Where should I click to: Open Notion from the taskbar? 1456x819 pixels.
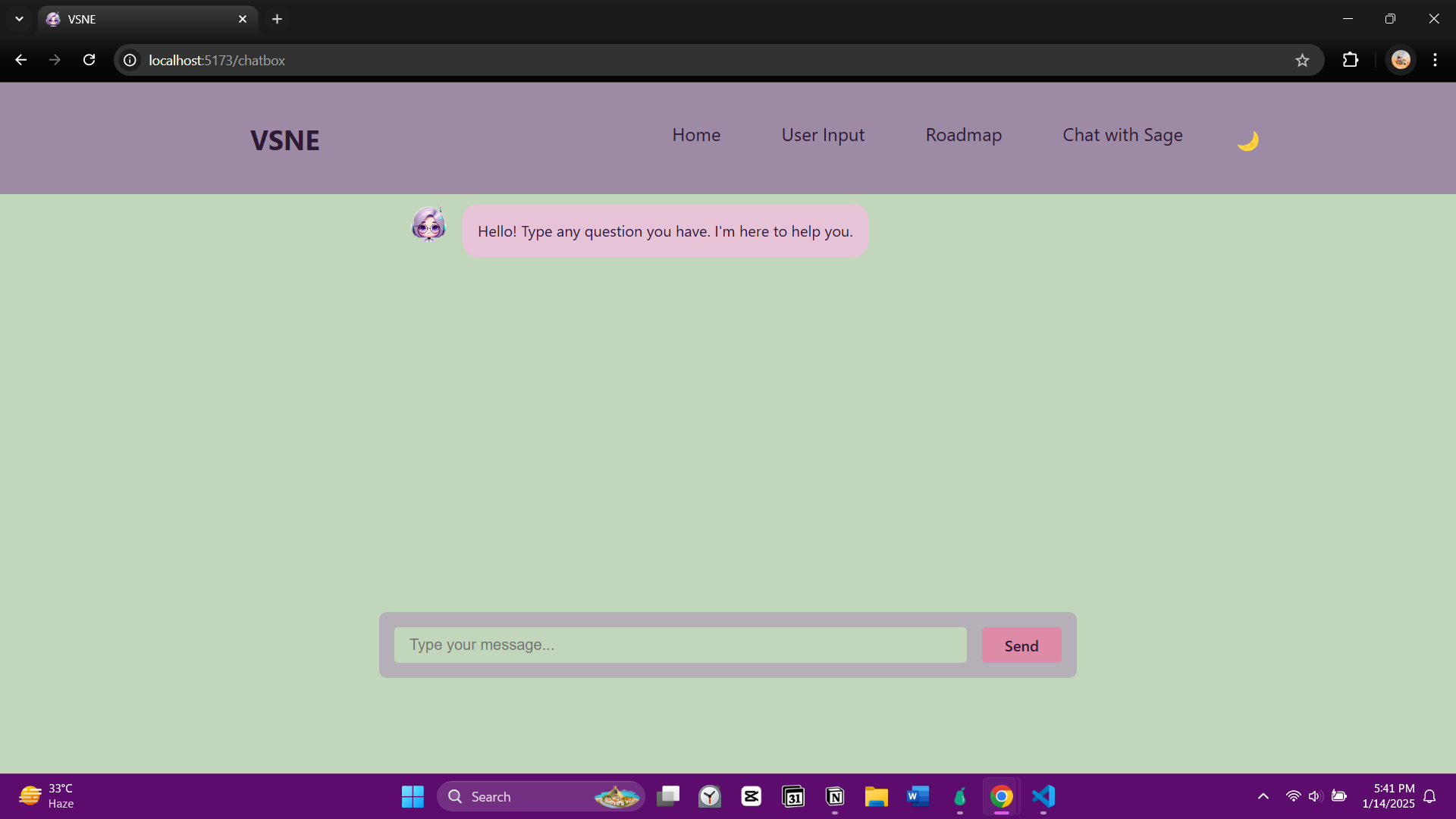tap(835, 796)
